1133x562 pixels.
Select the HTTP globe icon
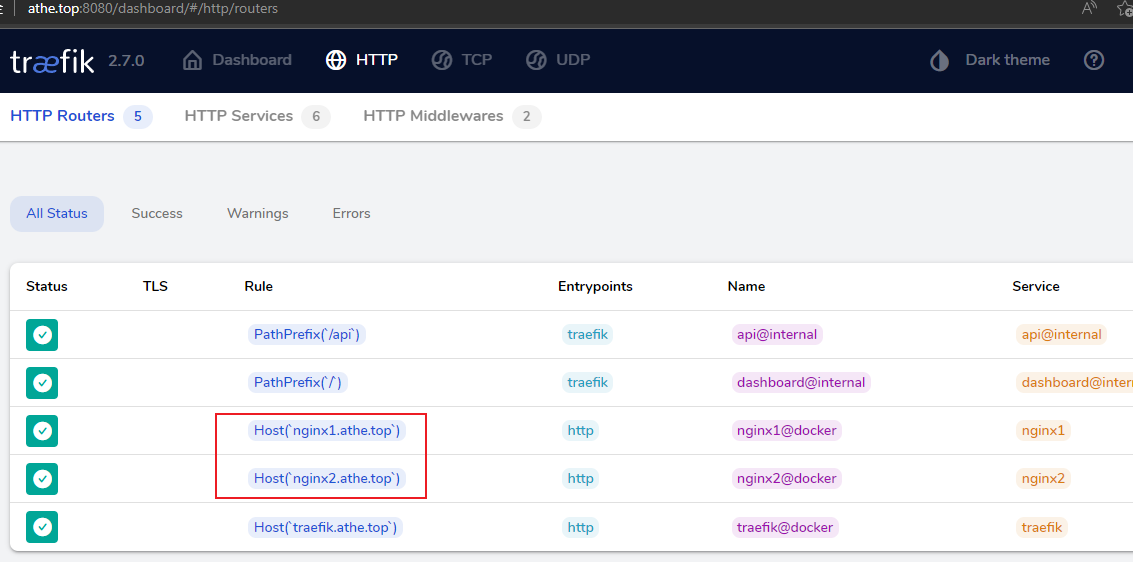point(335,60)
